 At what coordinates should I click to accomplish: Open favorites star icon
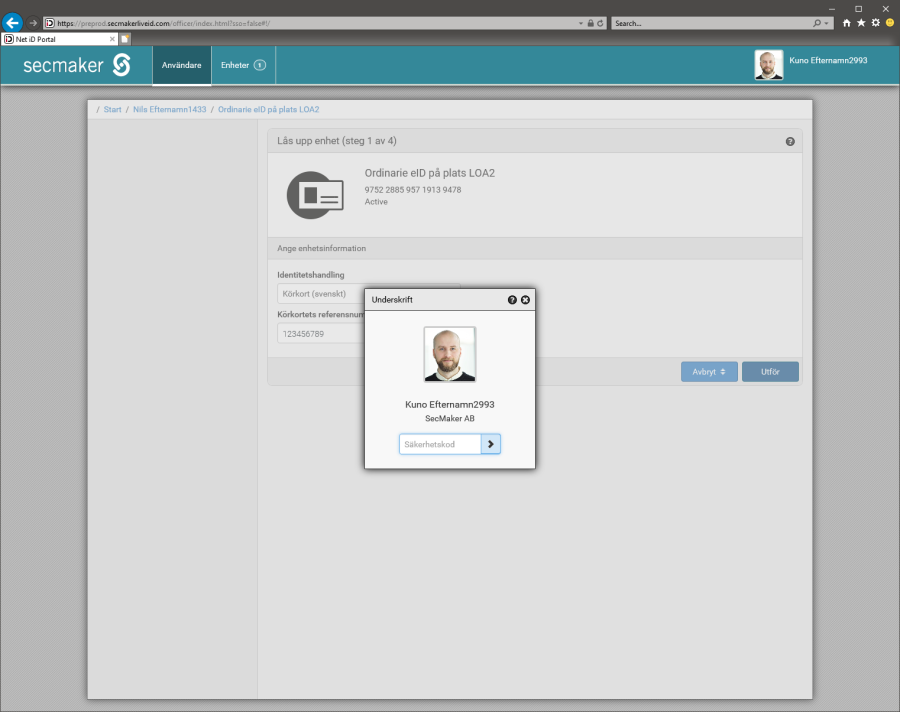(x=861, y=23)
